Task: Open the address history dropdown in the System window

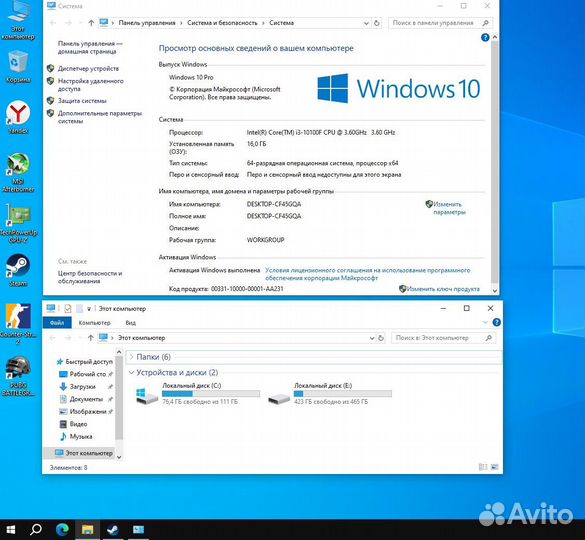Action: (x=366, y=23)
